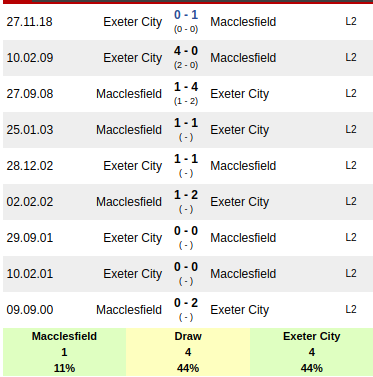Open the 1 - 1 result dated 25.01.03
The width and height of the screenshot is (373, 377).
point(186,123)
